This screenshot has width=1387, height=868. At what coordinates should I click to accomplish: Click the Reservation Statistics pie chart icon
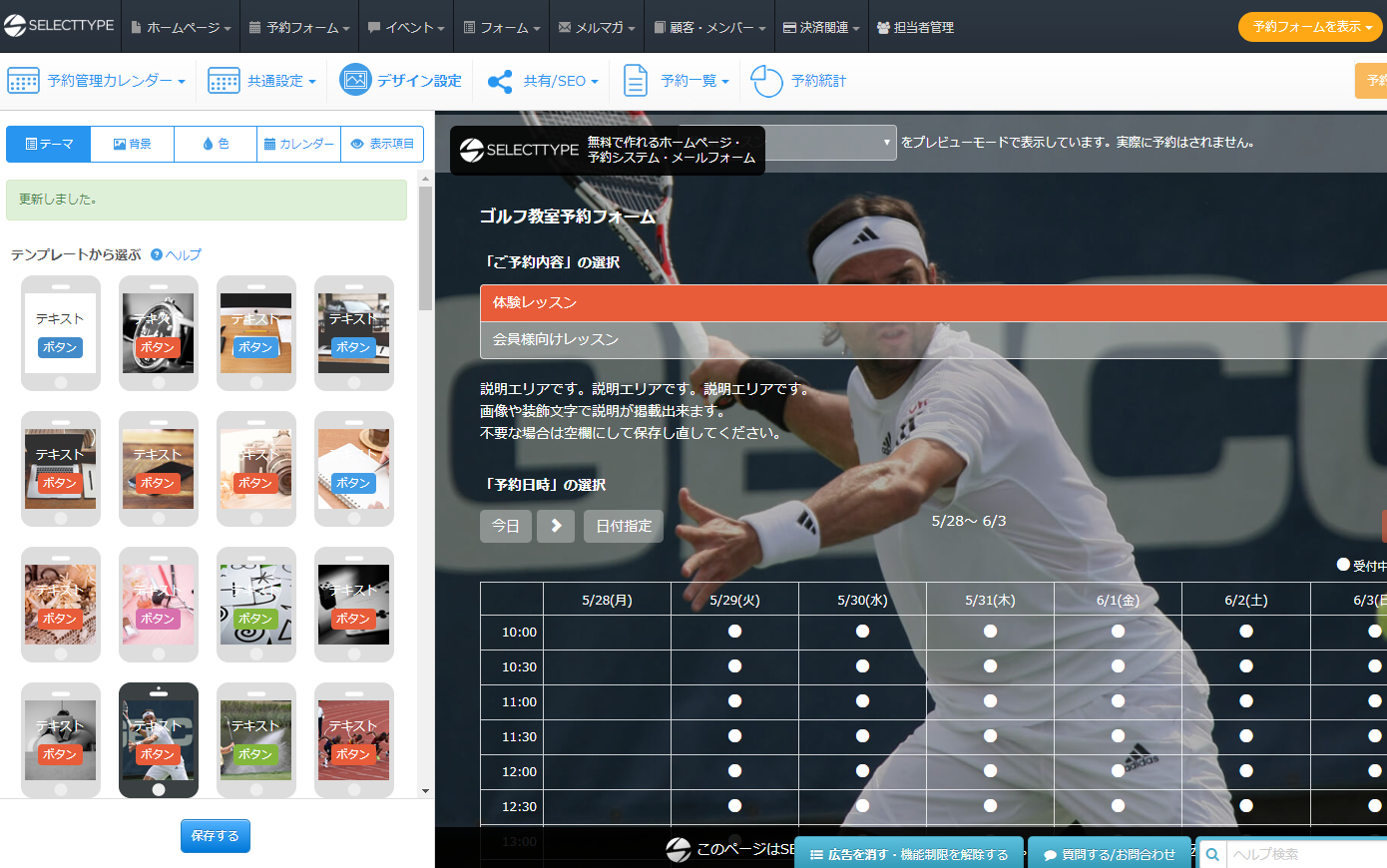pos(766,81)
